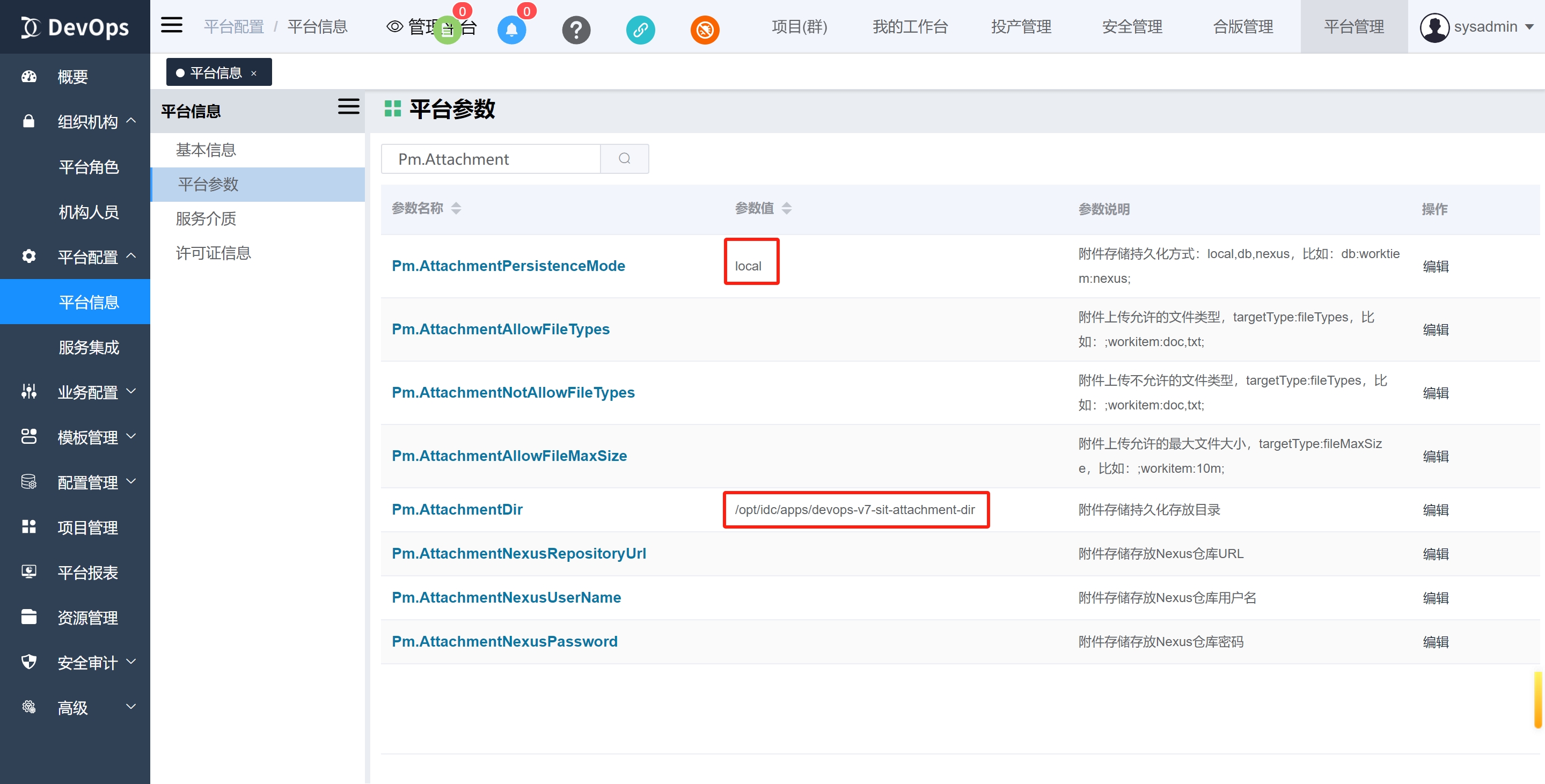Image resolution: width=1545 pixels, height=784 pixels.
Task: Click the green document icon with badge
Action: (447, 30)
